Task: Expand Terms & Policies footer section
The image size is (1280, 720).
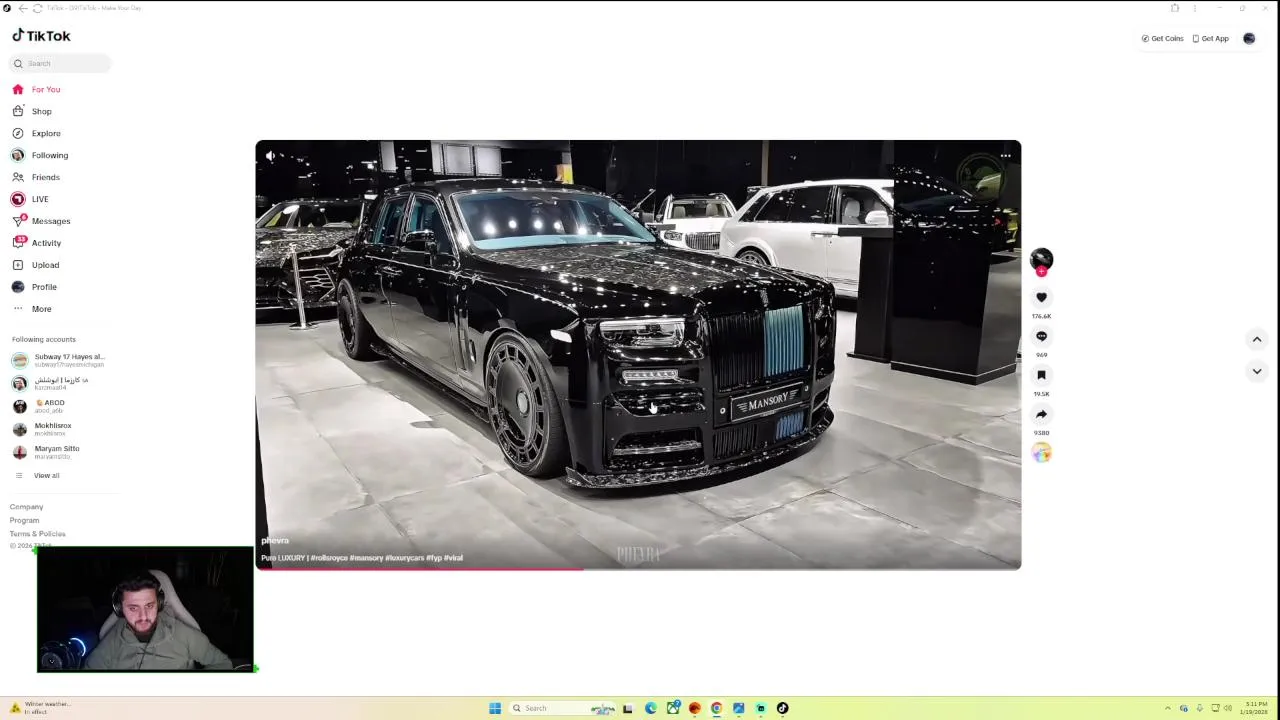Action: 38,534
